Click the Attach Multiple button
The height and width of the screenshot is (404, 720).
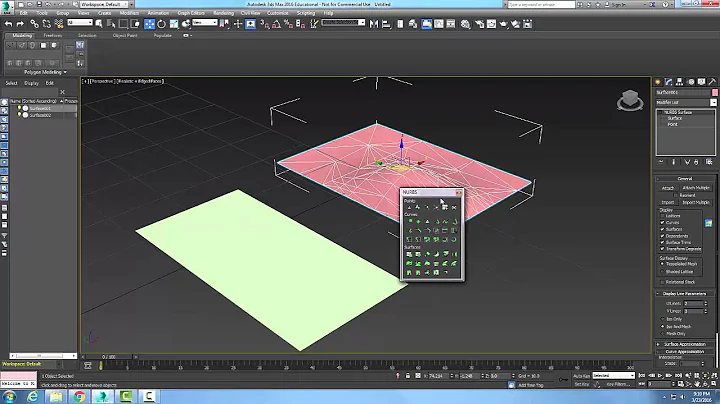696,188
